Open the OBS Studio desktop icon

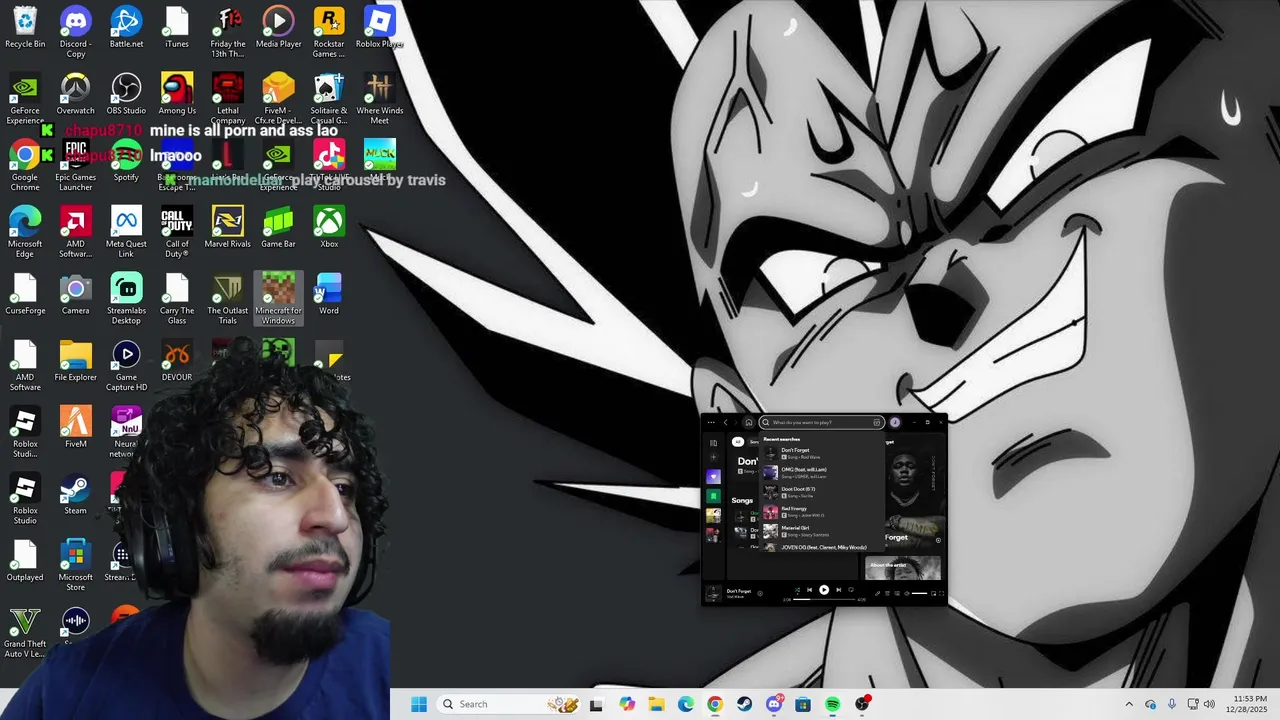126,95
